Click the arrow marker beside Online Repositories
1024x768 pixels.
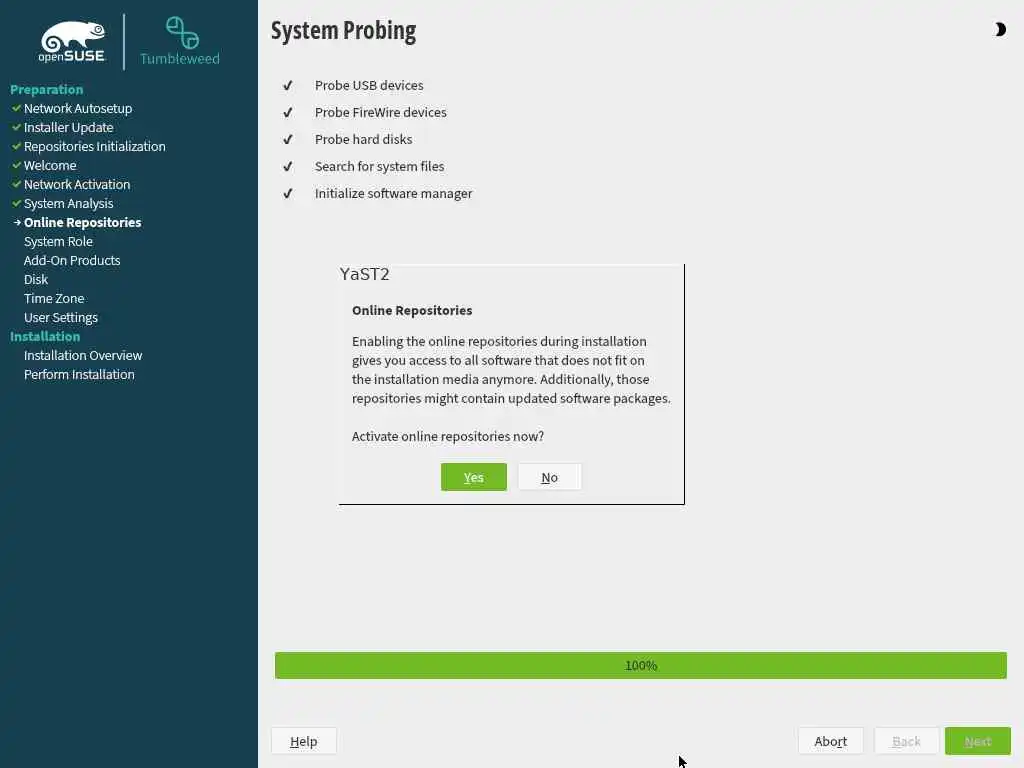(17, 222)
